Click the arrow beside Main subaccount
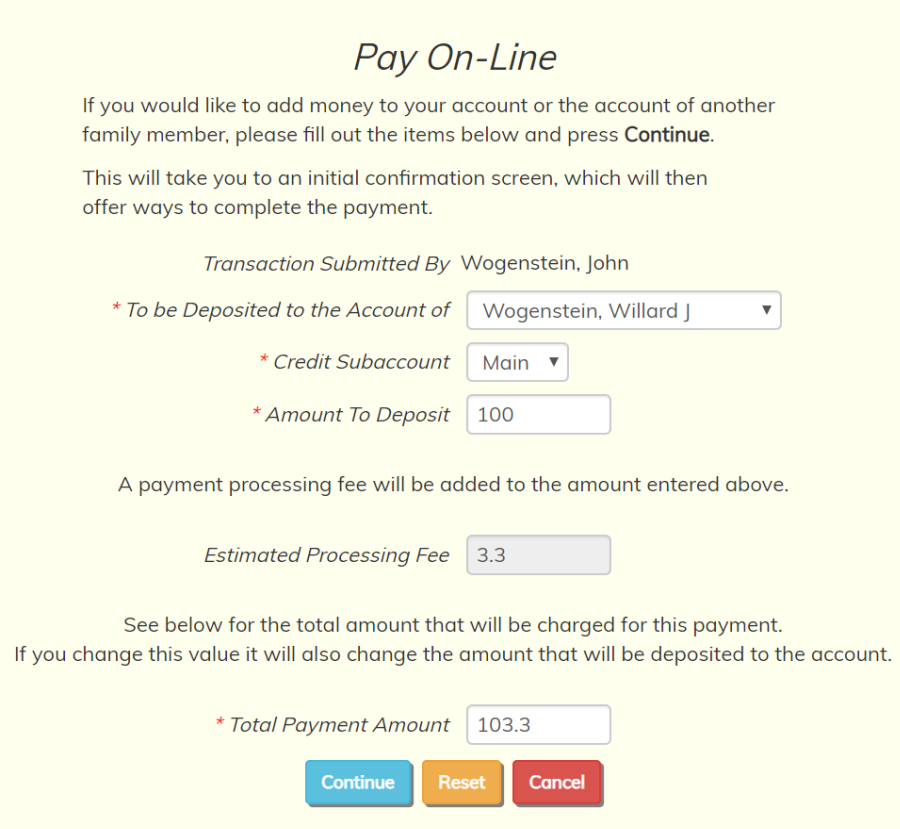This screenshot has height=829, width=900. (553, 362)
